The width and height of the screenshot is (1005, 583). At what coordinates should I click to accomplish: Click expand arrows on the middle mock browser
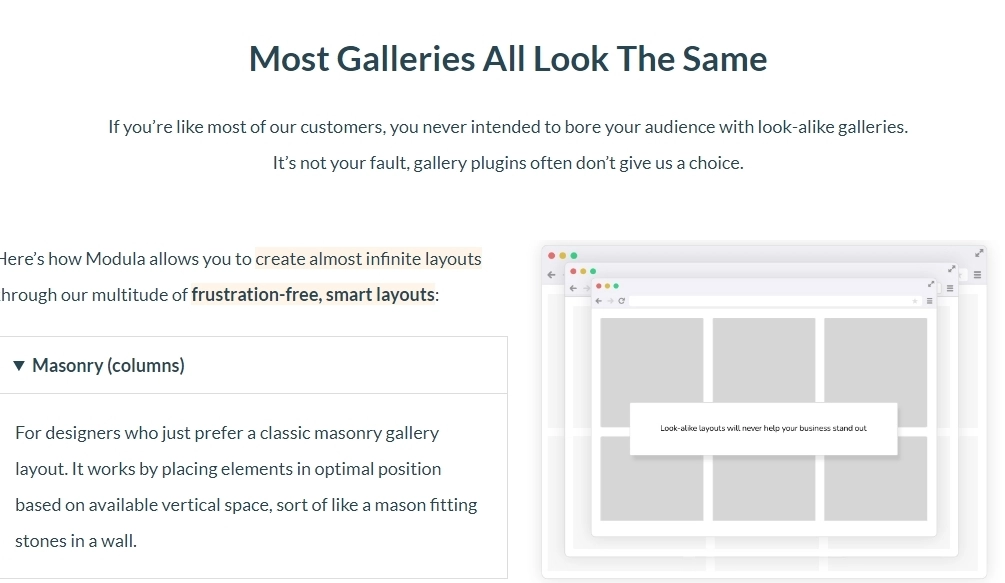(951, 269)
